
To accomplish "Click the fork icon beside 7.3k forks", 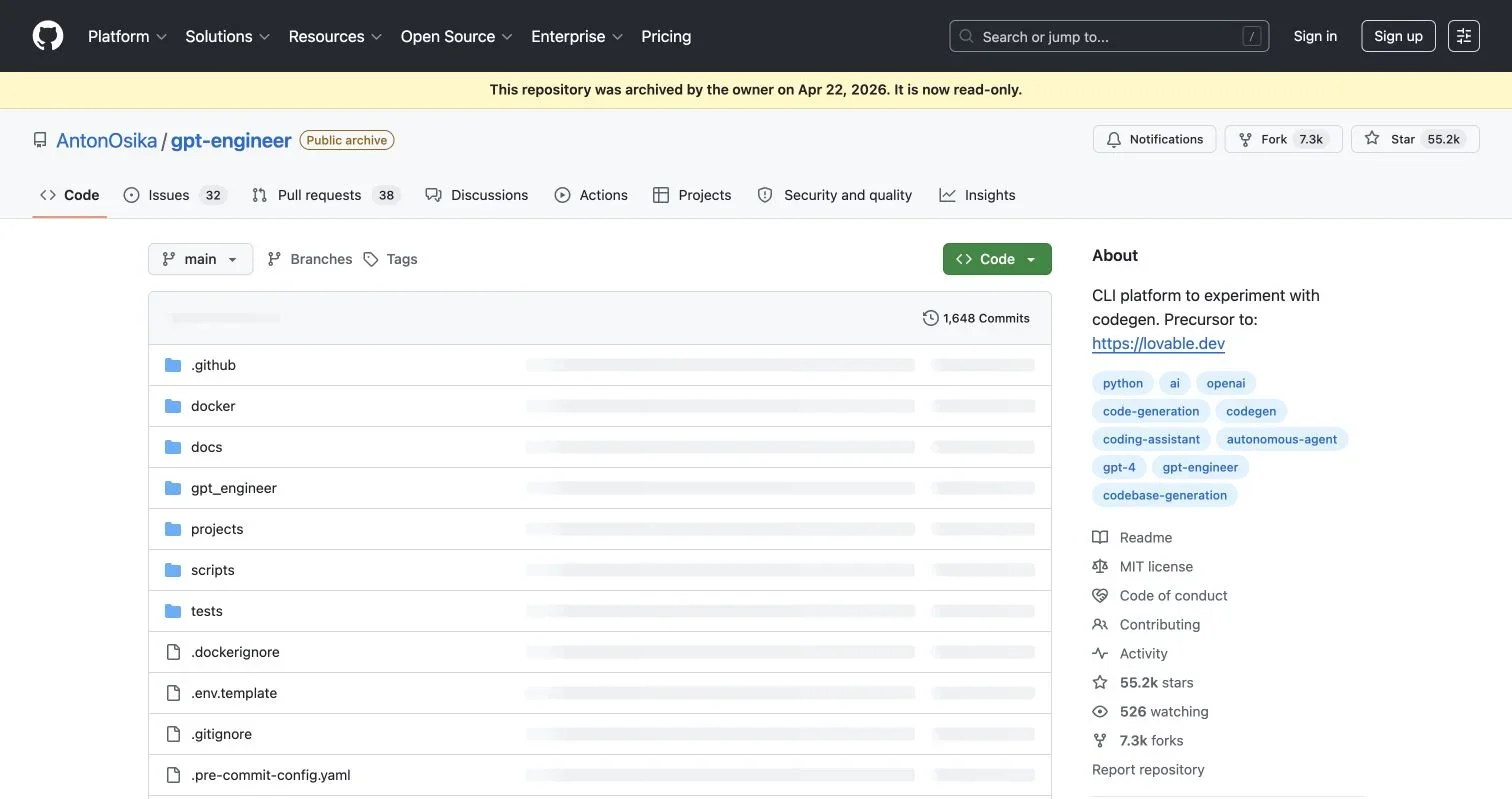I will [x=1100, y=740].
